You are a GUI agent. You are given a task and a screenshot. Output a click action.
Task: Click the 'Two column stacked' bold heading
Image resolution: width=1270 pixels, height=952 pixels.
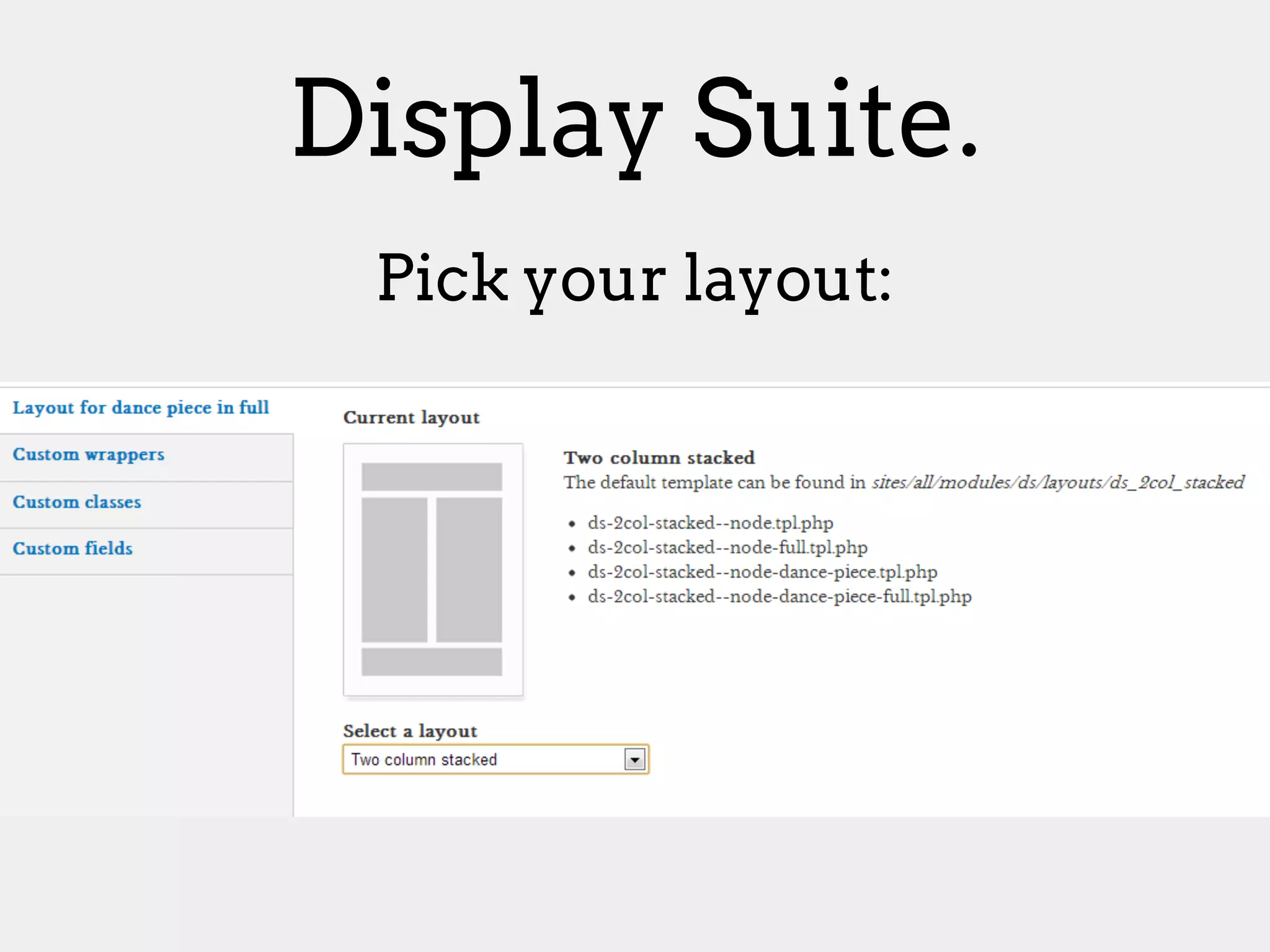659,458
